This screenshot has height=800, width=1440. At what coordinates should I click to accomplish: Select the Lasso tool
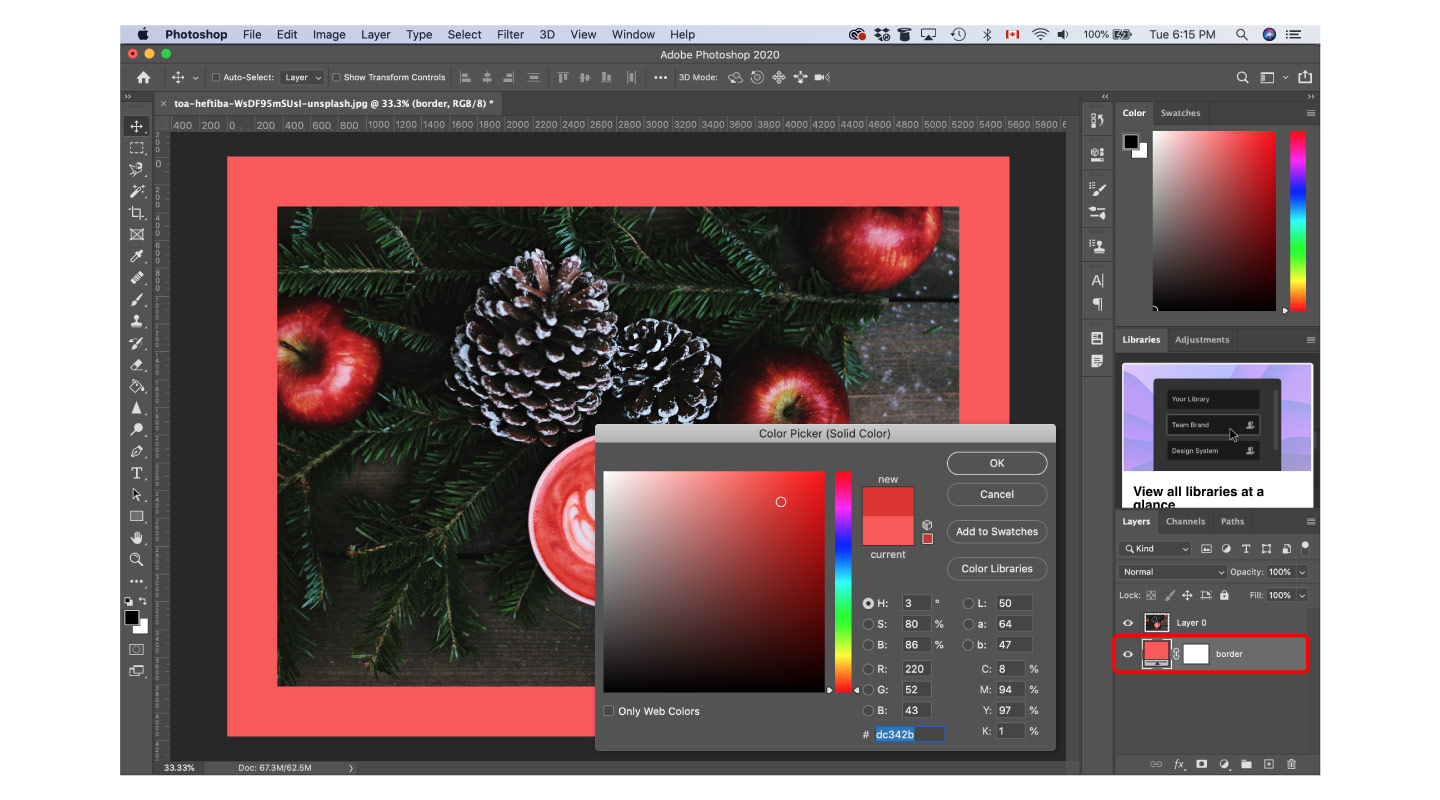pyautogui.click(x=136, y=169)
